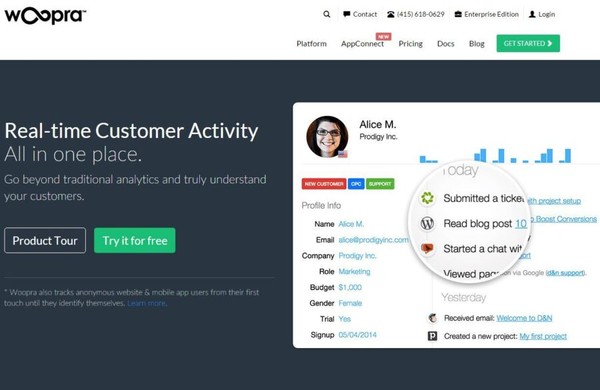The height and width of the screenshot is (390, 600).
Task: Click the Enterprise Edition briefcase icon
Action: point(458,14)
